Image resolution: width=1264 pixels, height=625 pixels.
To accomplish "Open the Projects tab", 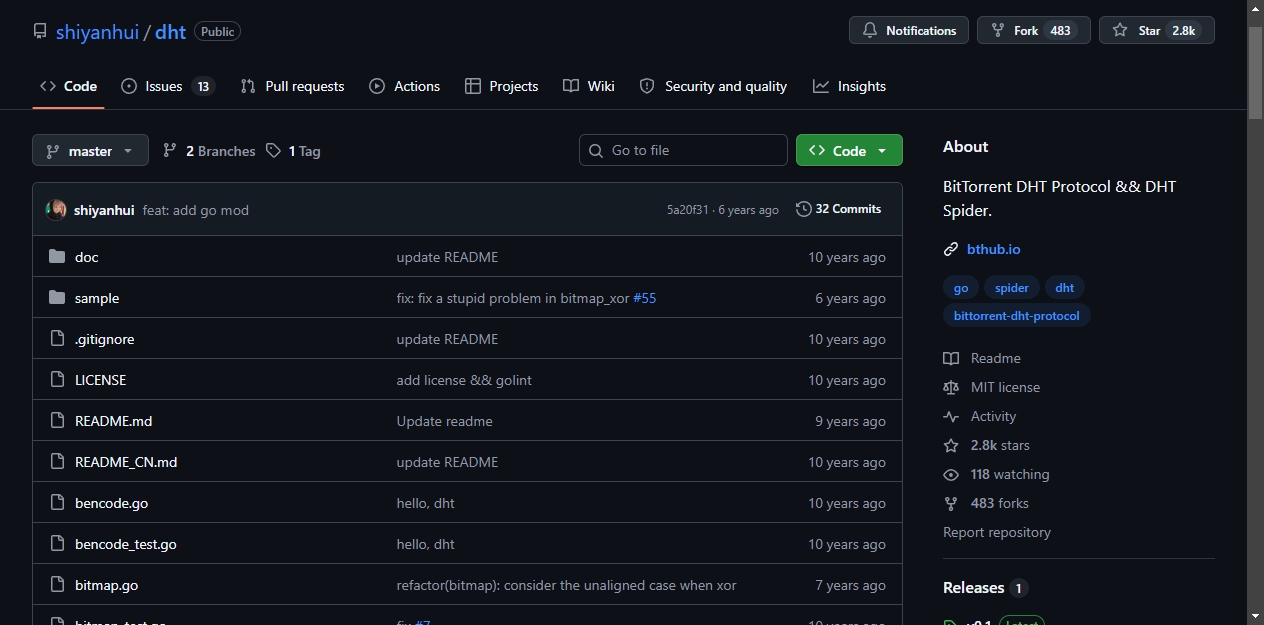I will pos(502,86).
